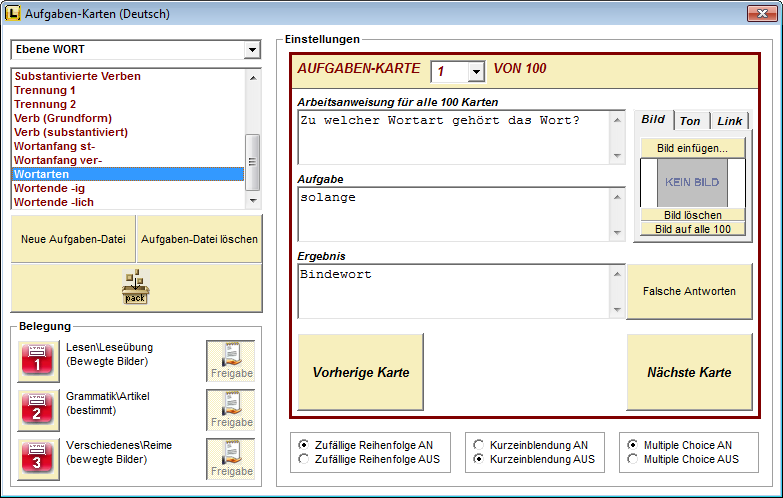Click the Falsche Antworten button

tap(689, 291)
